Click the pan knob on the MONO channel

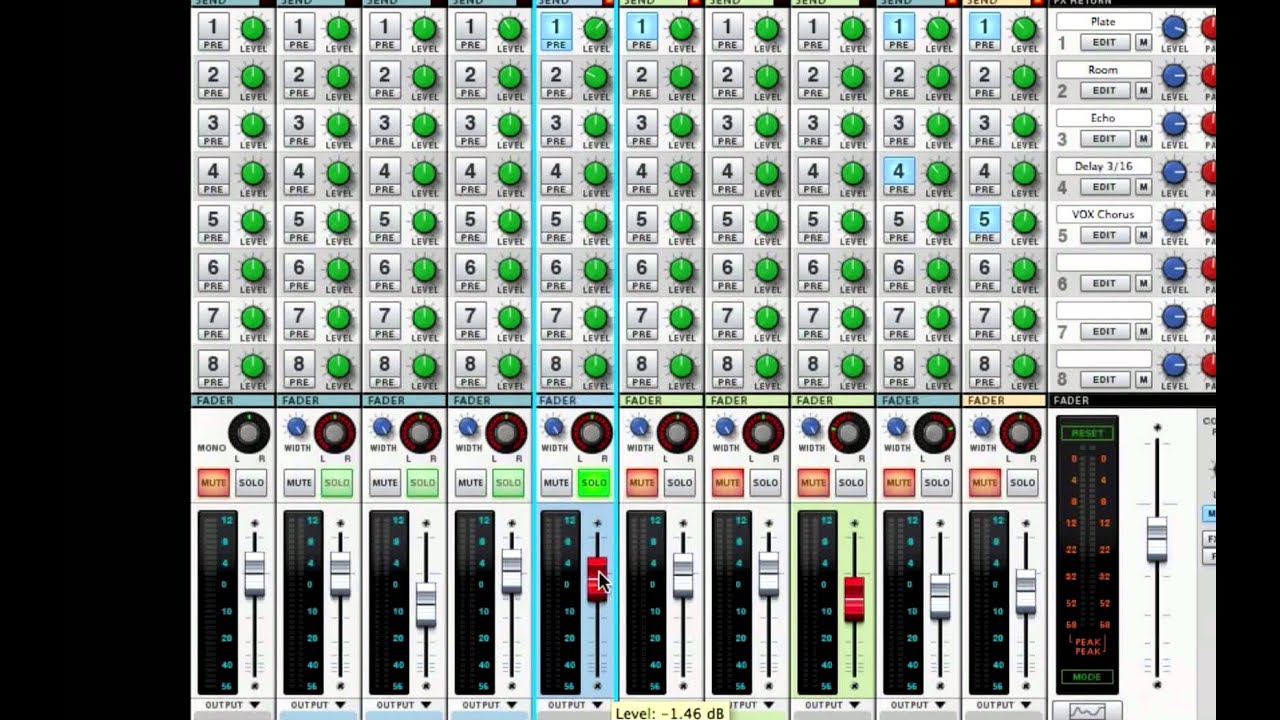249,433
